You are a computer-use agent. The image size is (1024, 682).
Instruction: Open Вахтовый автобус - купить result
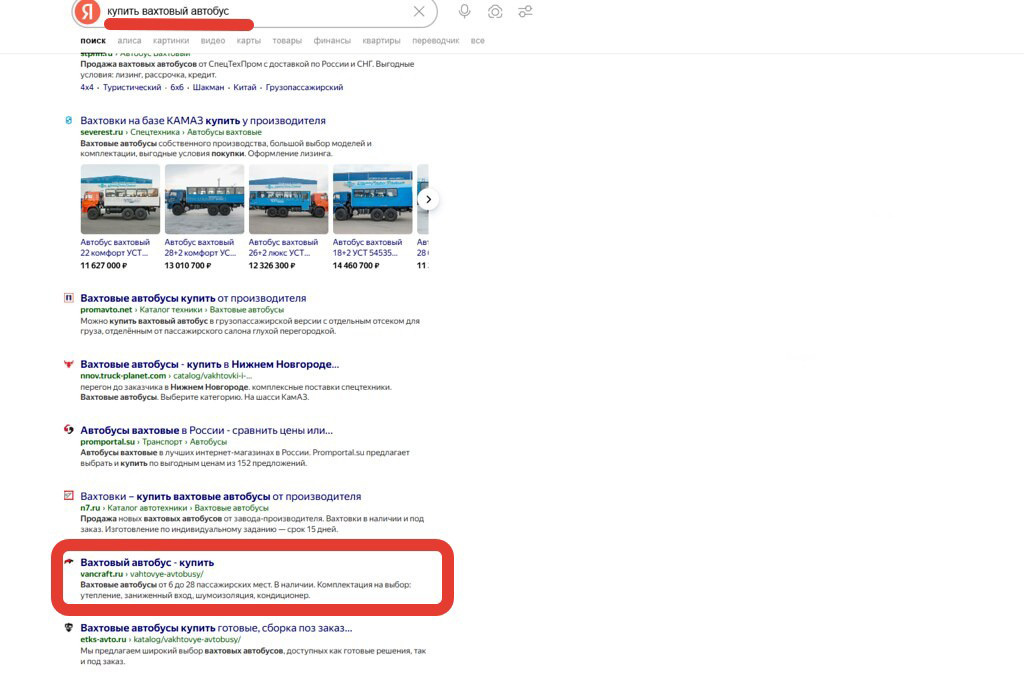pyautogui.click(x=147, y=562)
